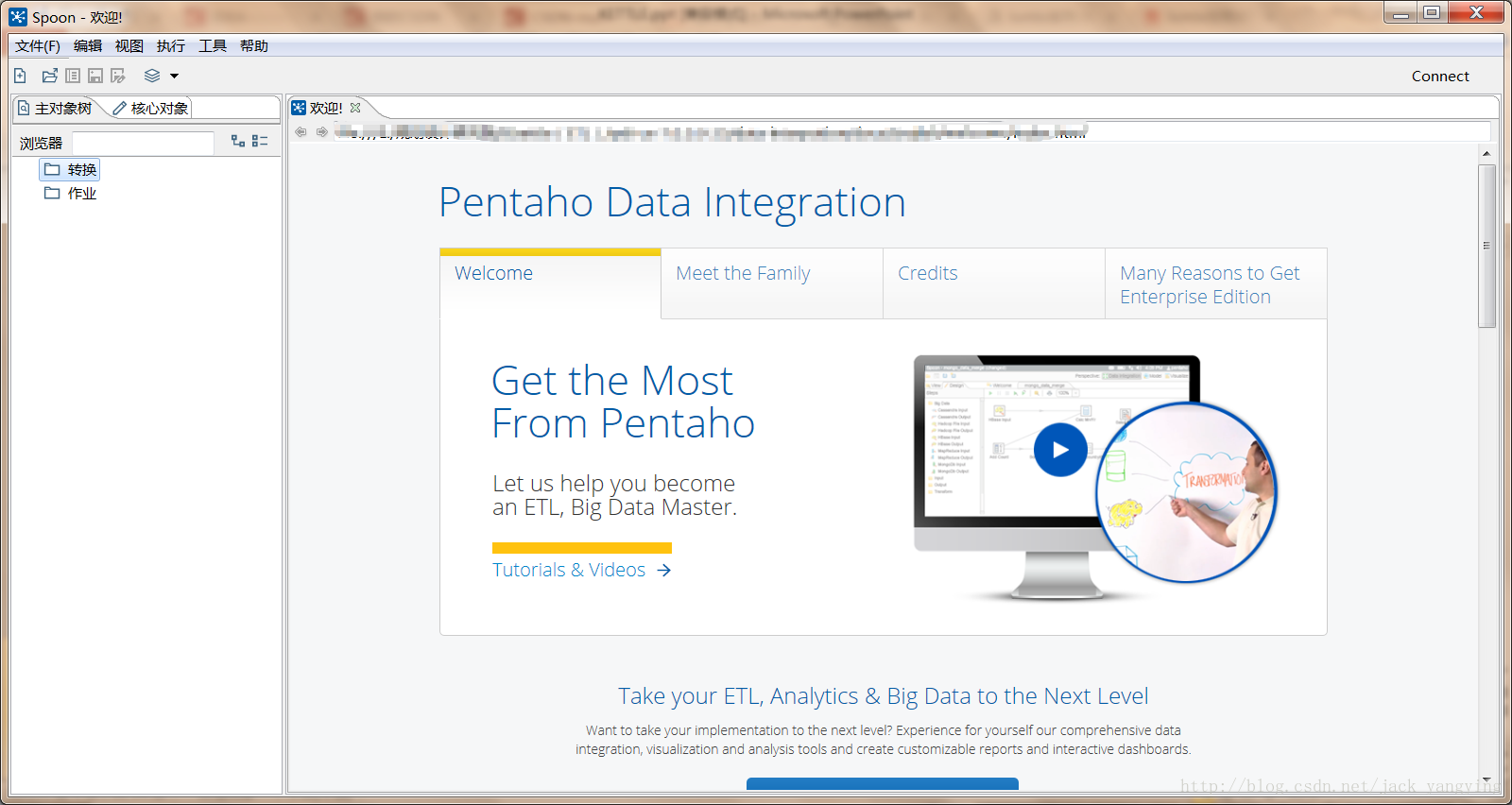Viewport: 1512px width, 805px height.
Task: Click the blue button at page bottom
Action: [x=883, y=784]
